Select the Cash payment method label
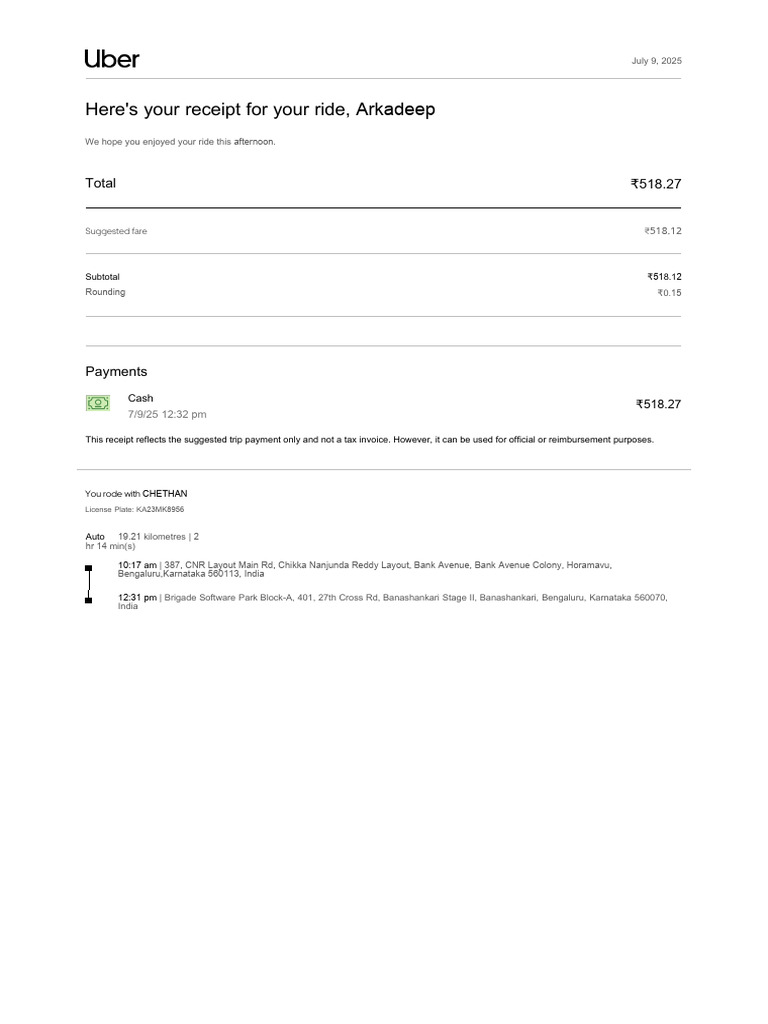This screenshot has width=768, height=1024. pyautogui.click(x=141, y=398)
